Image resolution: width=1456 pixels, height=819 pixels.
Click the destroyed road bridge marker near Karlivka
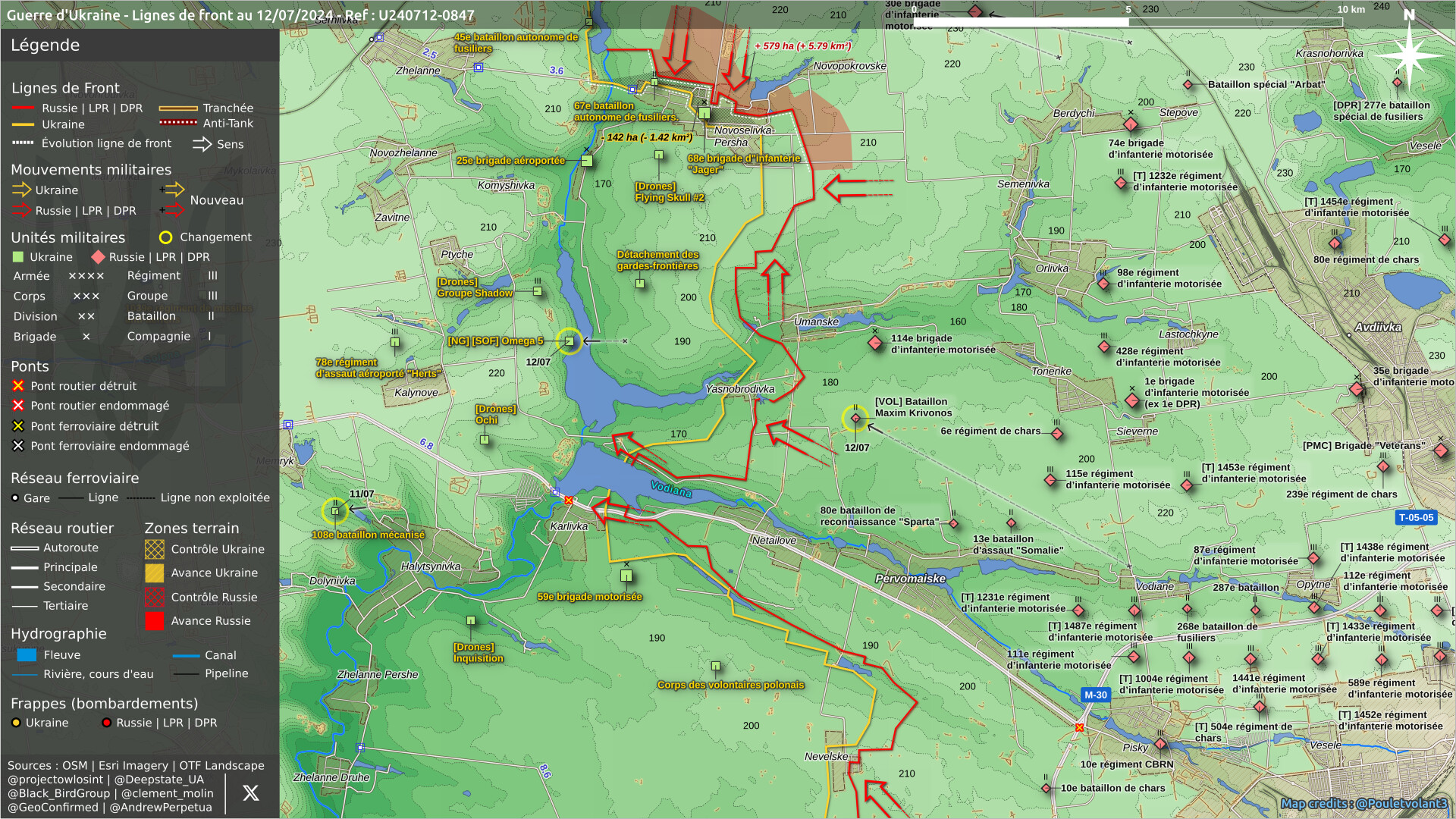point(569,500)
